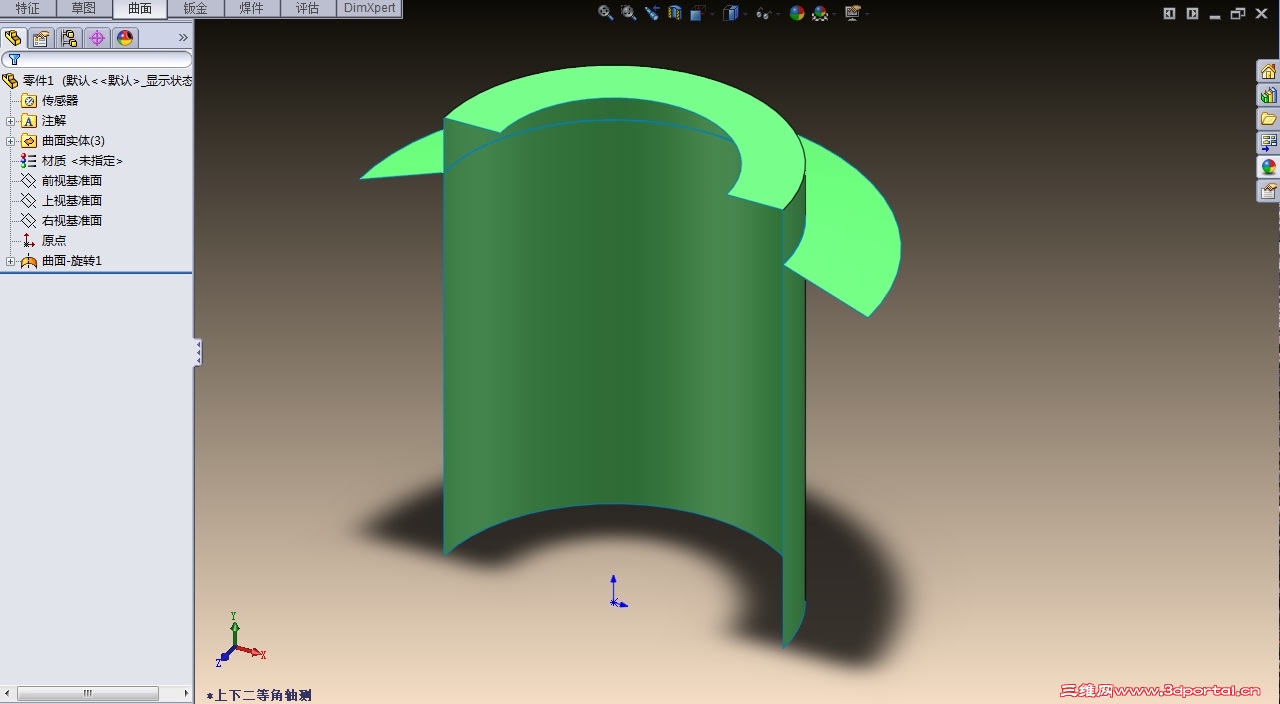Click the previous document window arrow
The width and height of the screenshot is (1280, 704).
1169,13
